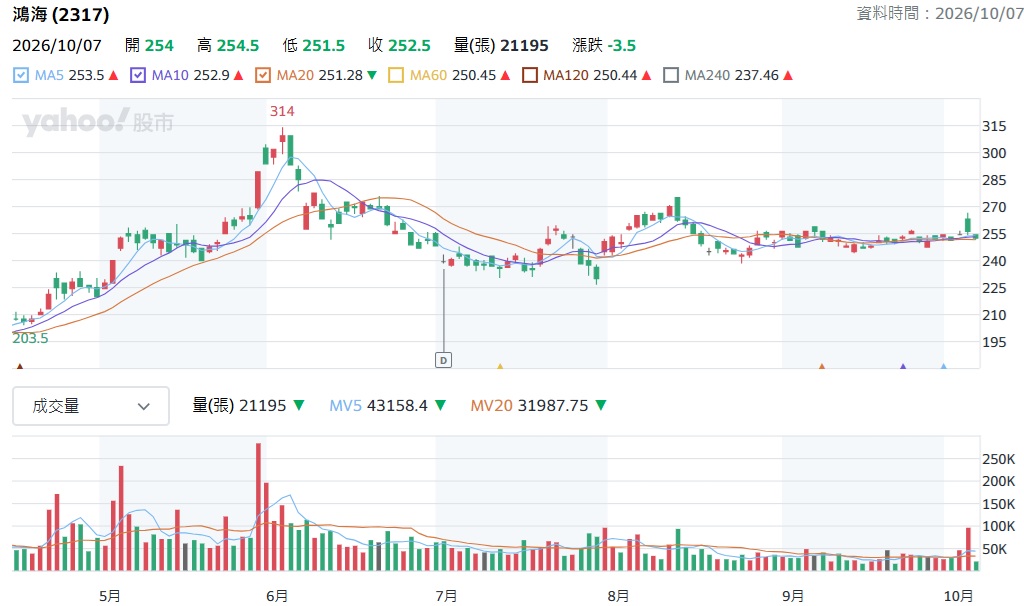Click the 314 peak price label
The width and height of the screenshot is (1024, 606).
(282, 112)
